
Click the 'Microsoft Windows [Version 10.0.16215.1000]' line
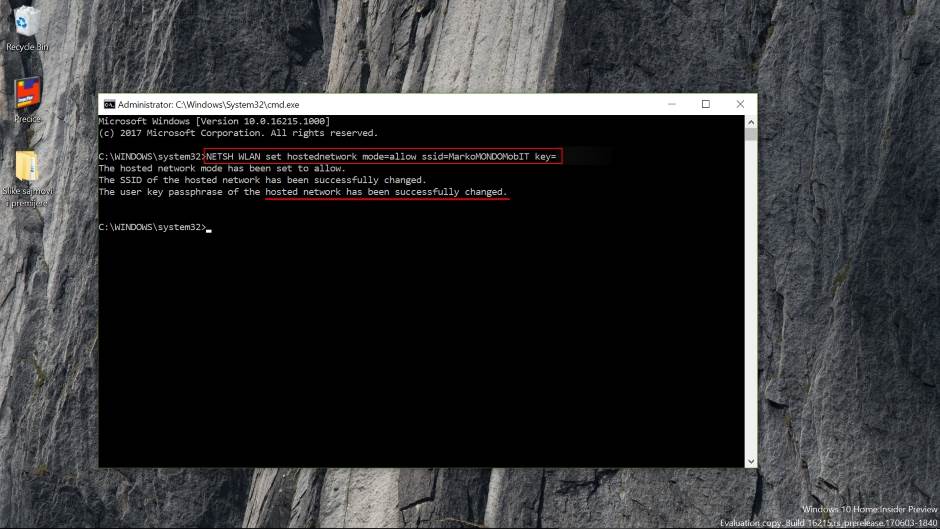(214, 121)
